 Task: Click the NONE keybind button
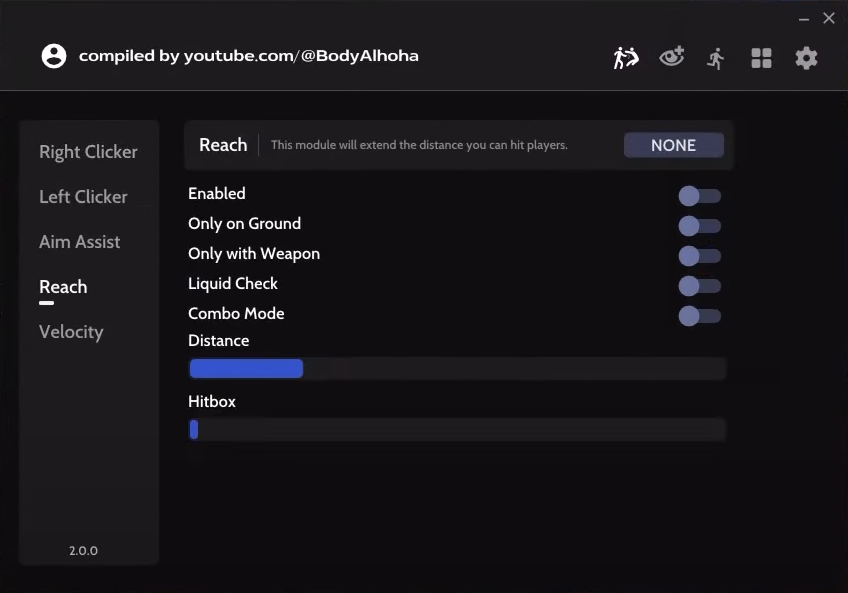click(x=673, y=145)
